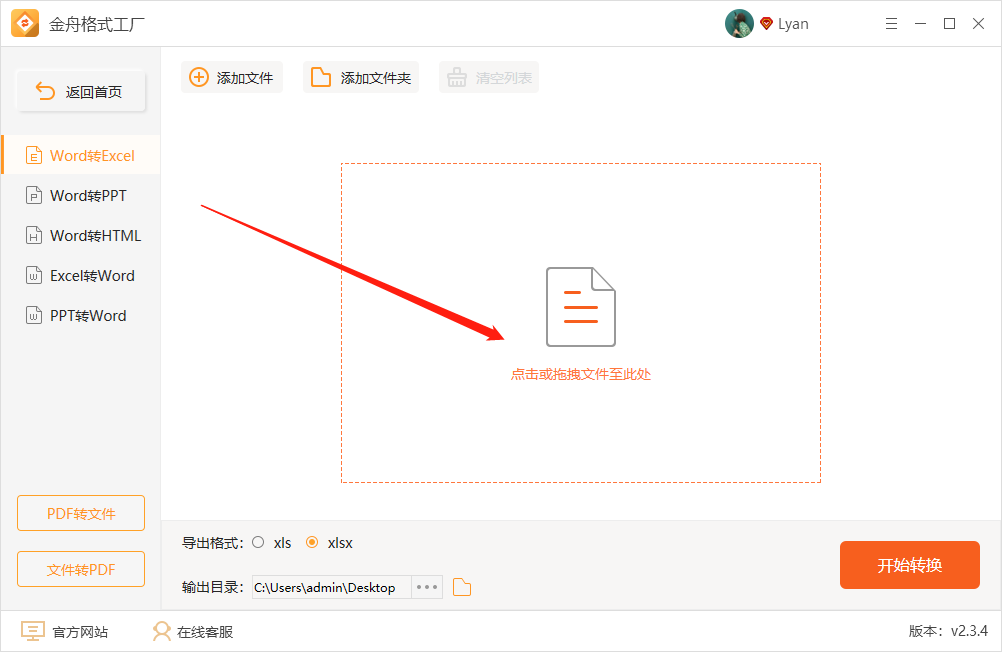Select Word转HTML in sidebar

81,235
